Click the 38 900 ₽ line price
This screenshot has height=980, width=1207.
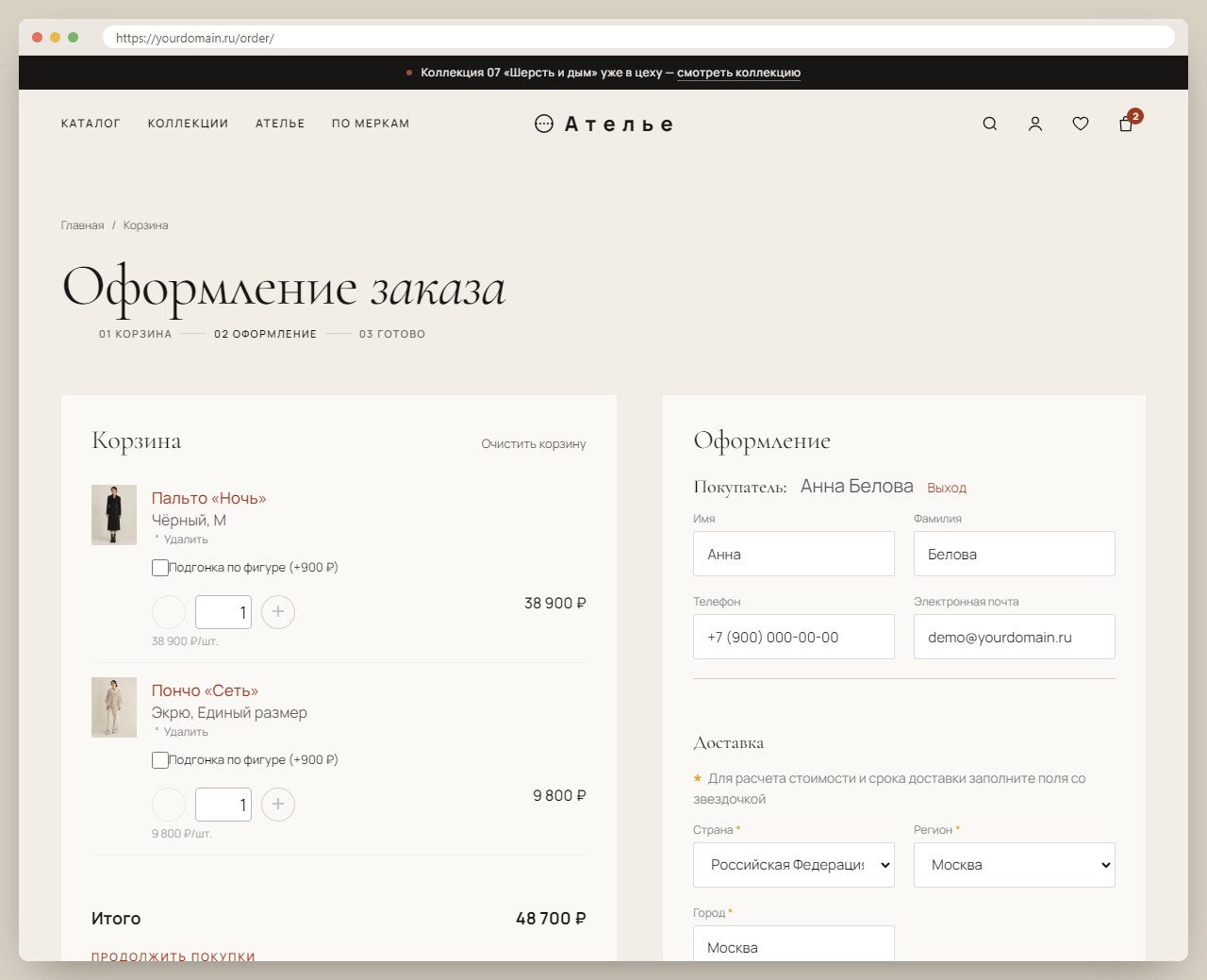[555, 604]
